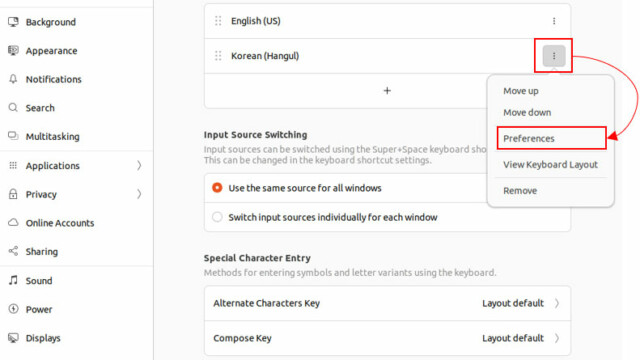Expand the Applications sidebar chevron
This screenshot has height=360, width=640.
point(139,165)
